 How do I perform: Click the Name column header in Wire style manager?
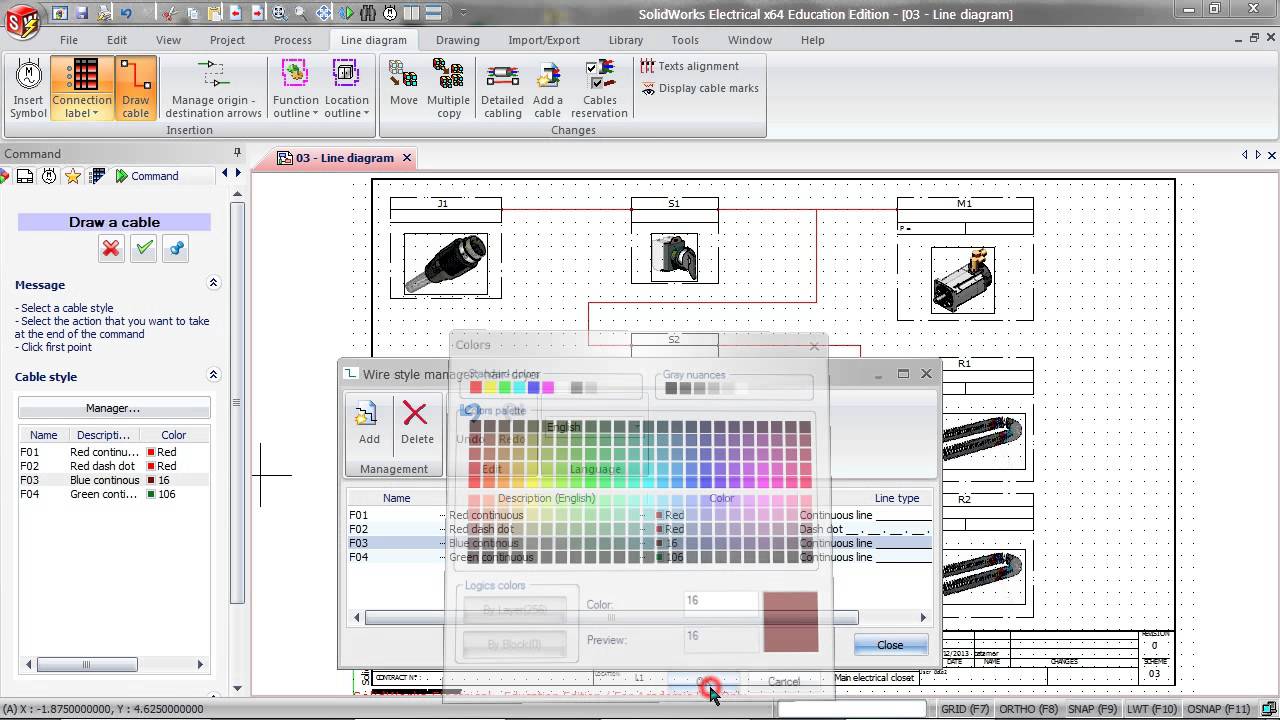[x=396, y=498]
